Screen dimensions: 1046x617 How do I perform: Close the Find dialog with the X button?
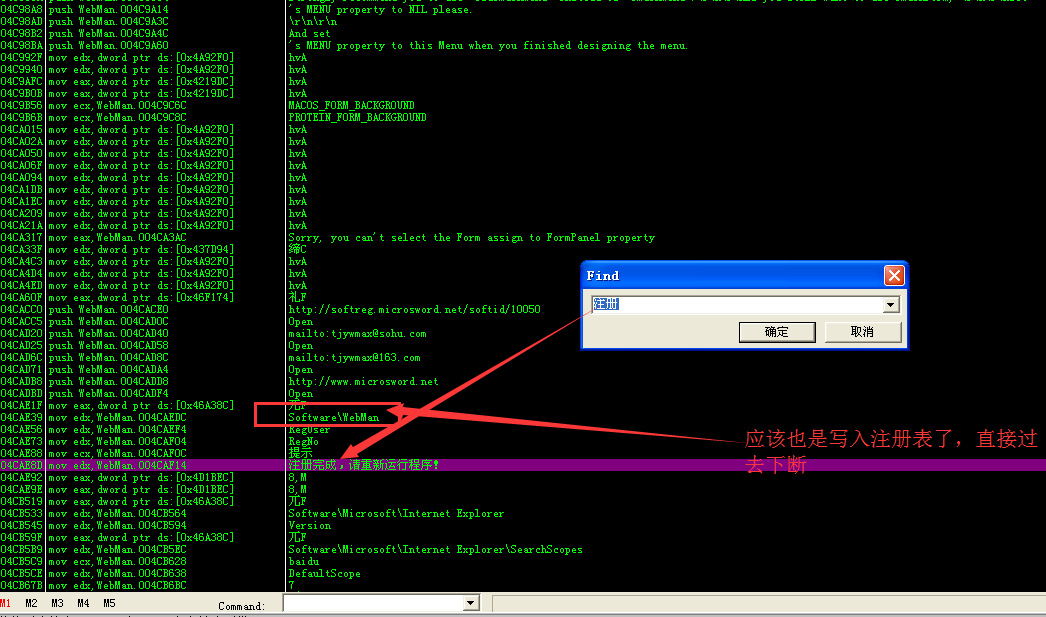[893, 276]
